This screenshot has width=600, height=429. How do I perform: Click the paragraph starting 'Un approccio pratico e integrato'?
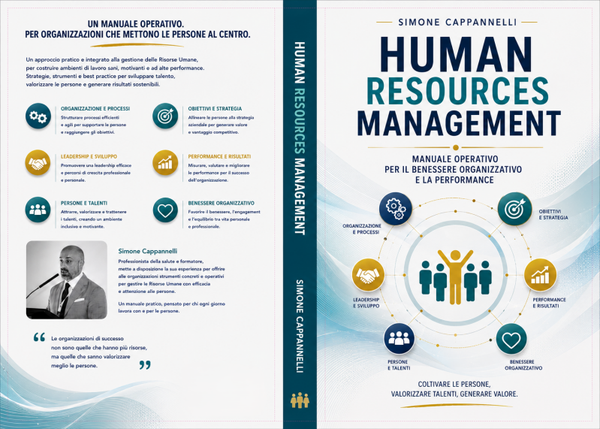115,72
